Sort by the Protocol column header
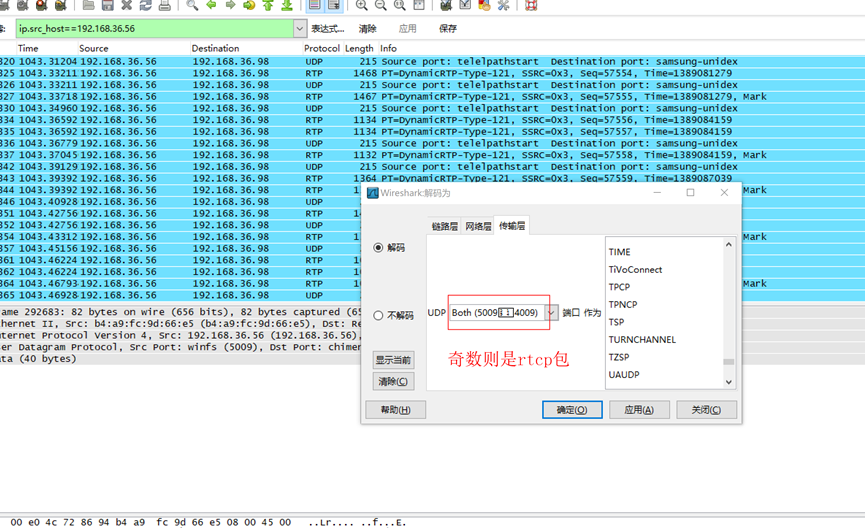The image size is (865, 528). 322,49
